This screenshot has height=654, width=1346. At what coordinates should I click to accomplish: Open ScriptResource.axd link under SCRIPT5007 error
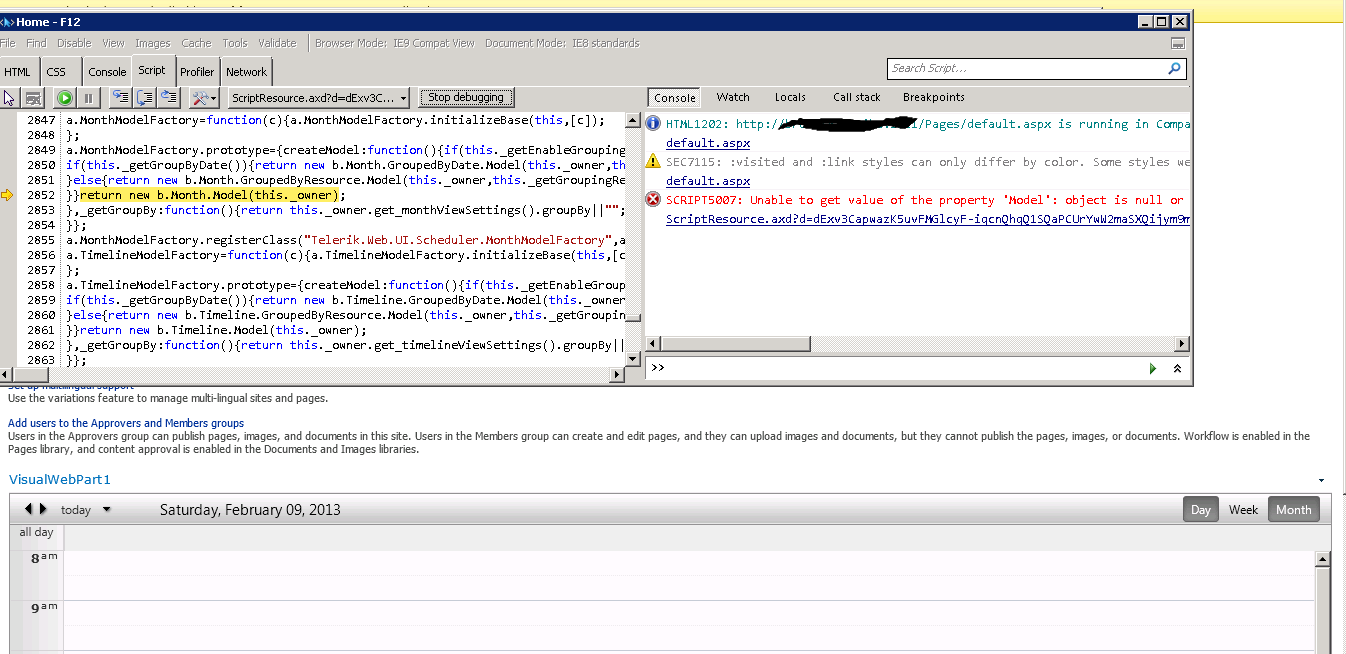coord(927,219)
